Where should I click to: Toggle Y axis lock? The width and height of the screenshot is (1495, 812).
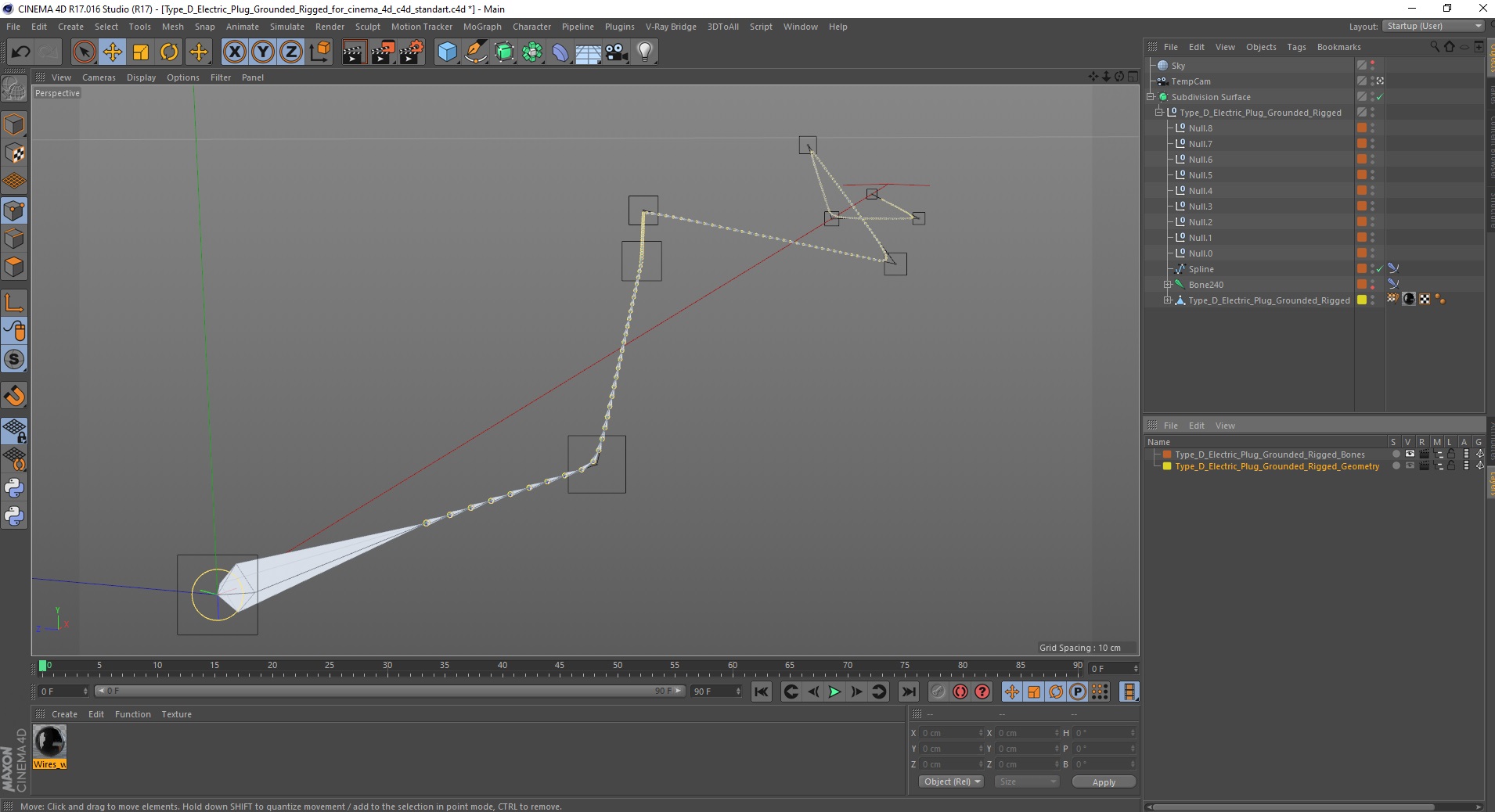click(x=263, y=52)
